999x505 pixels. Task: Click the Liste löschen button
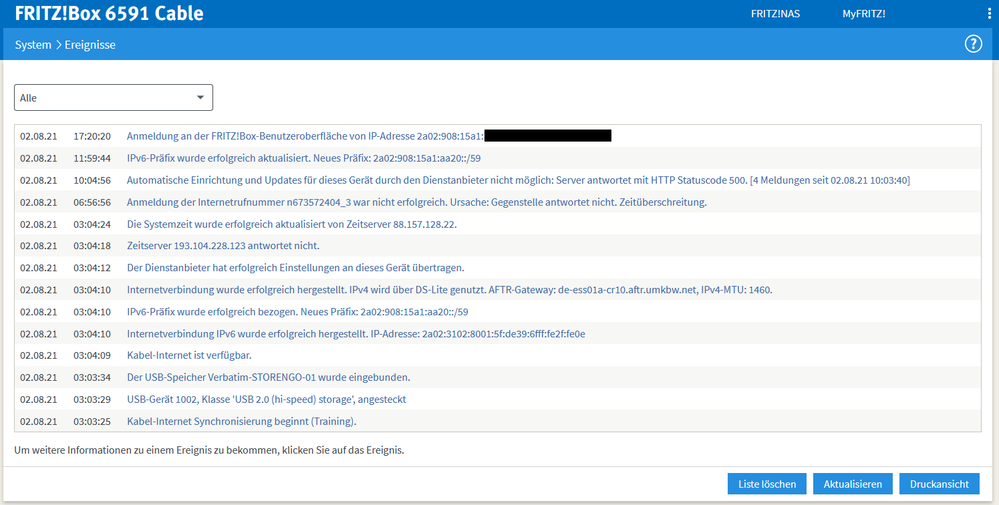tap(767, 484)
